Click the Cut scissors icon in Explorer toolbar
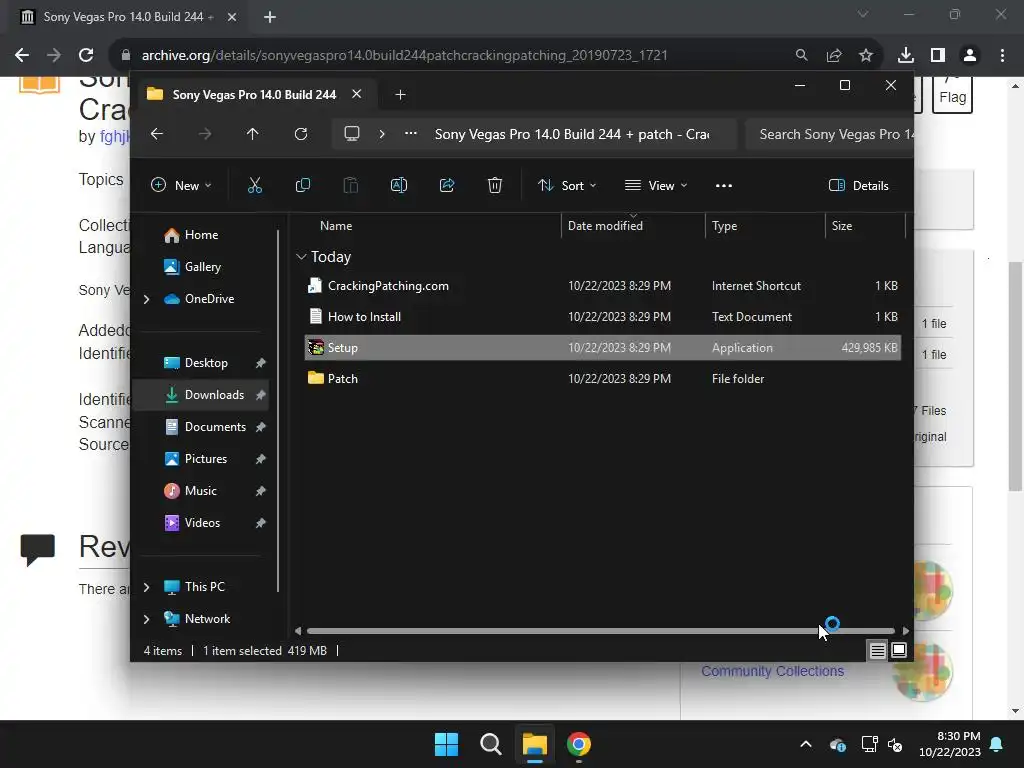The width and height of the screenshot is (1024, 768). (x=255, y=185)
